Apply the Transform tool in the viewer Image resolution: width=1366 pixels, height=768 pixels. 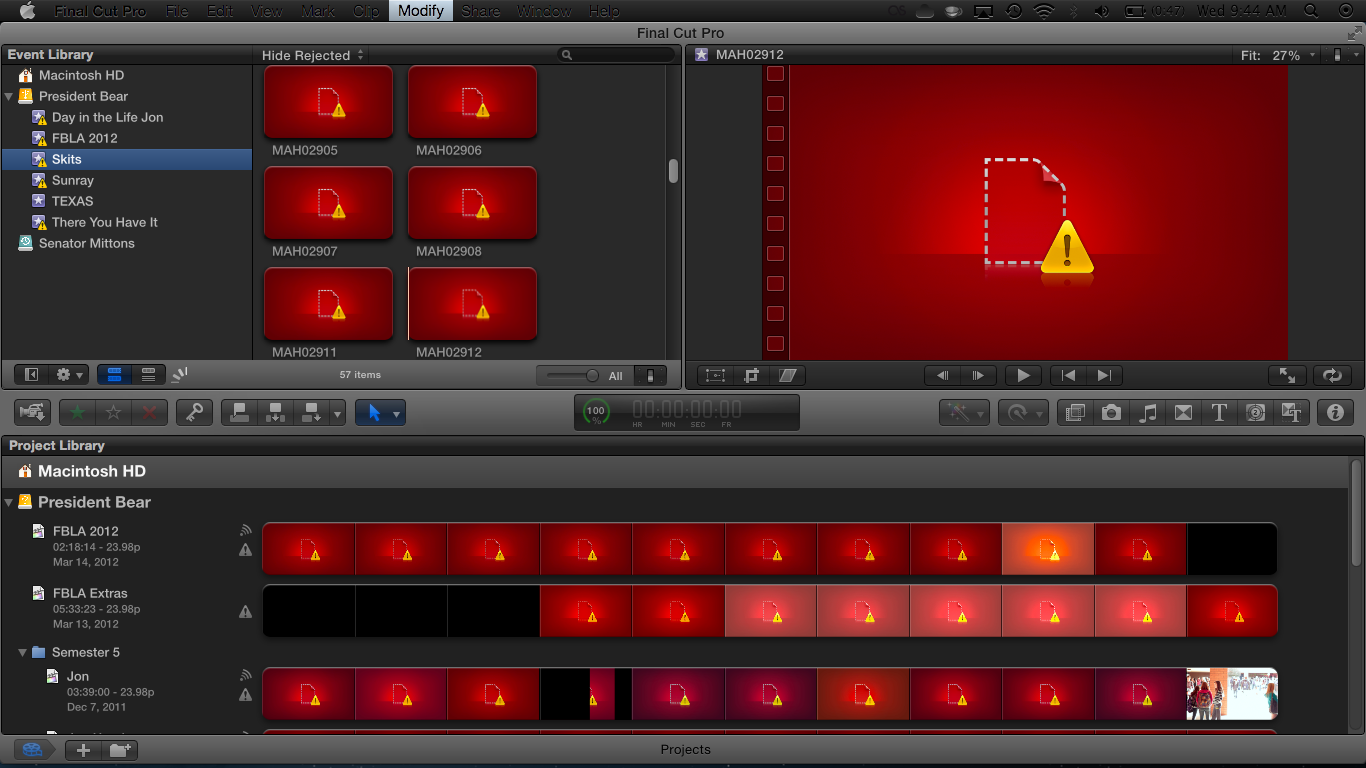coord(715,376)
